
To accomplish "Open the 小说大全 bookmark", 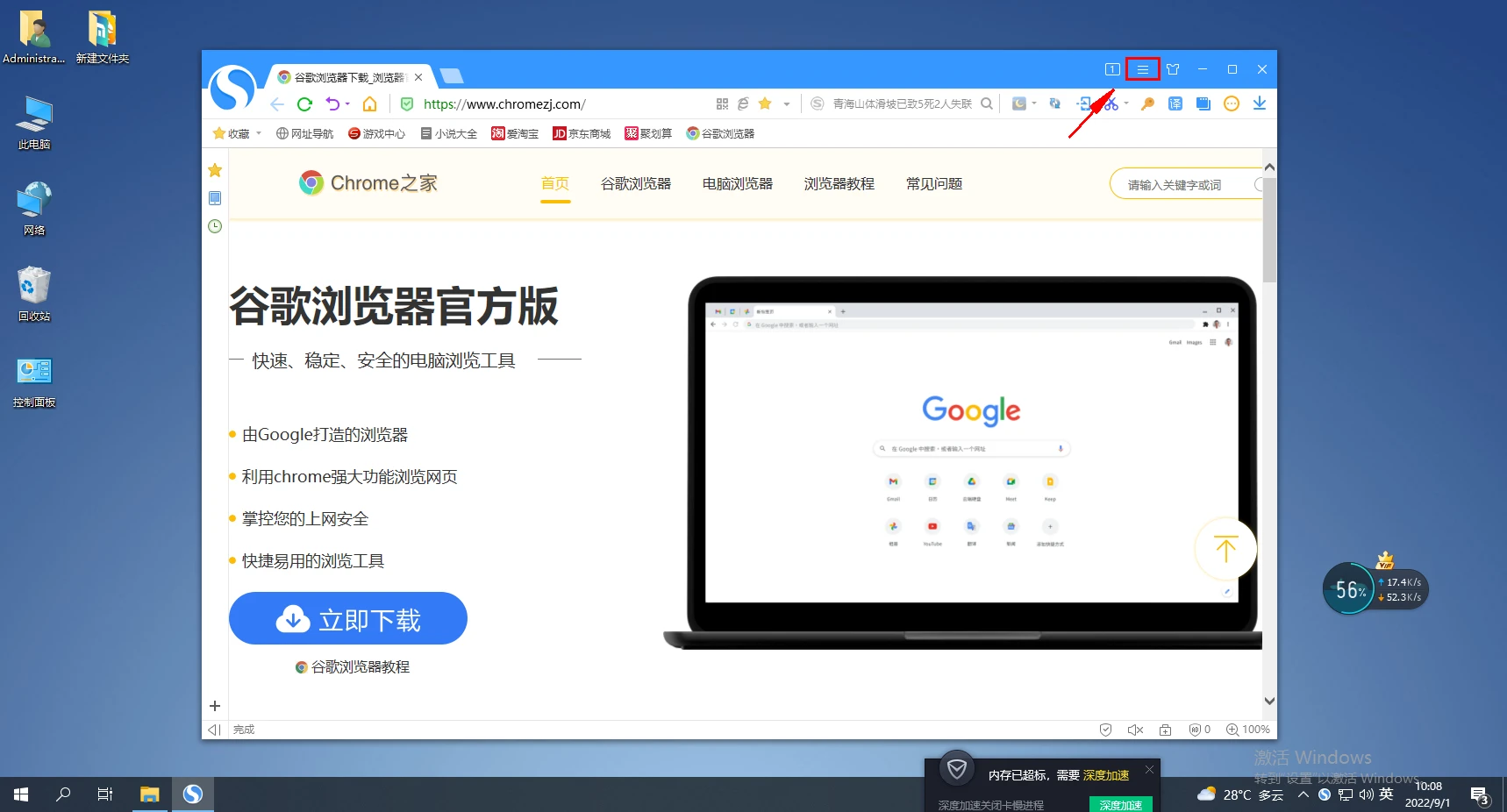I will (x=449, y=133).
